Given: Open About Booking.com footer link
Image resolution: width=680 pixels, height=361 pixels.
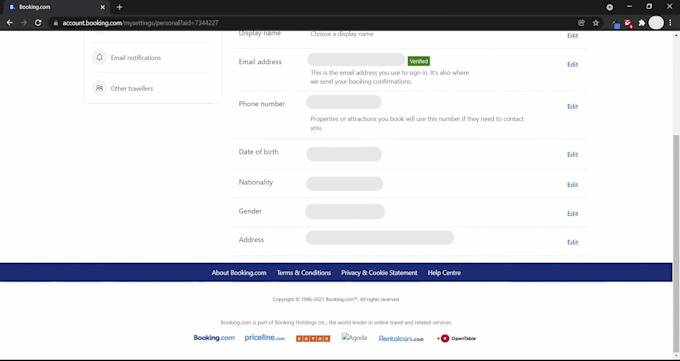Looking at the screenshot, I should point(239,272).
